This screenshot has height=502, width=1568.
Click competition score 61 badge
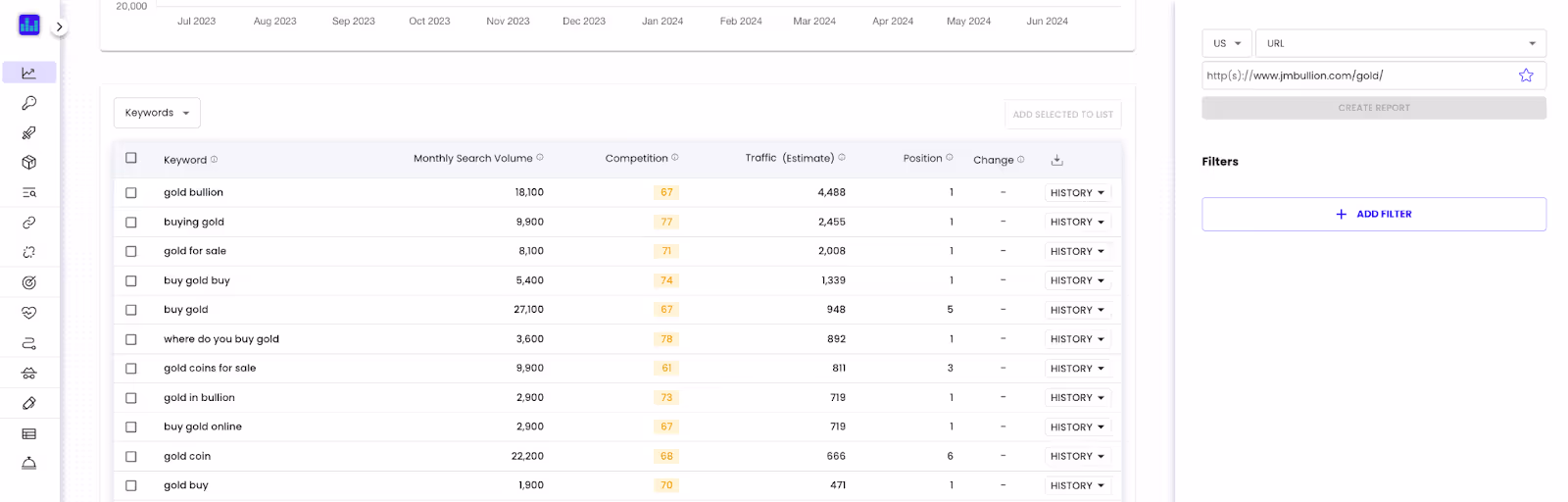pos(666,369)
